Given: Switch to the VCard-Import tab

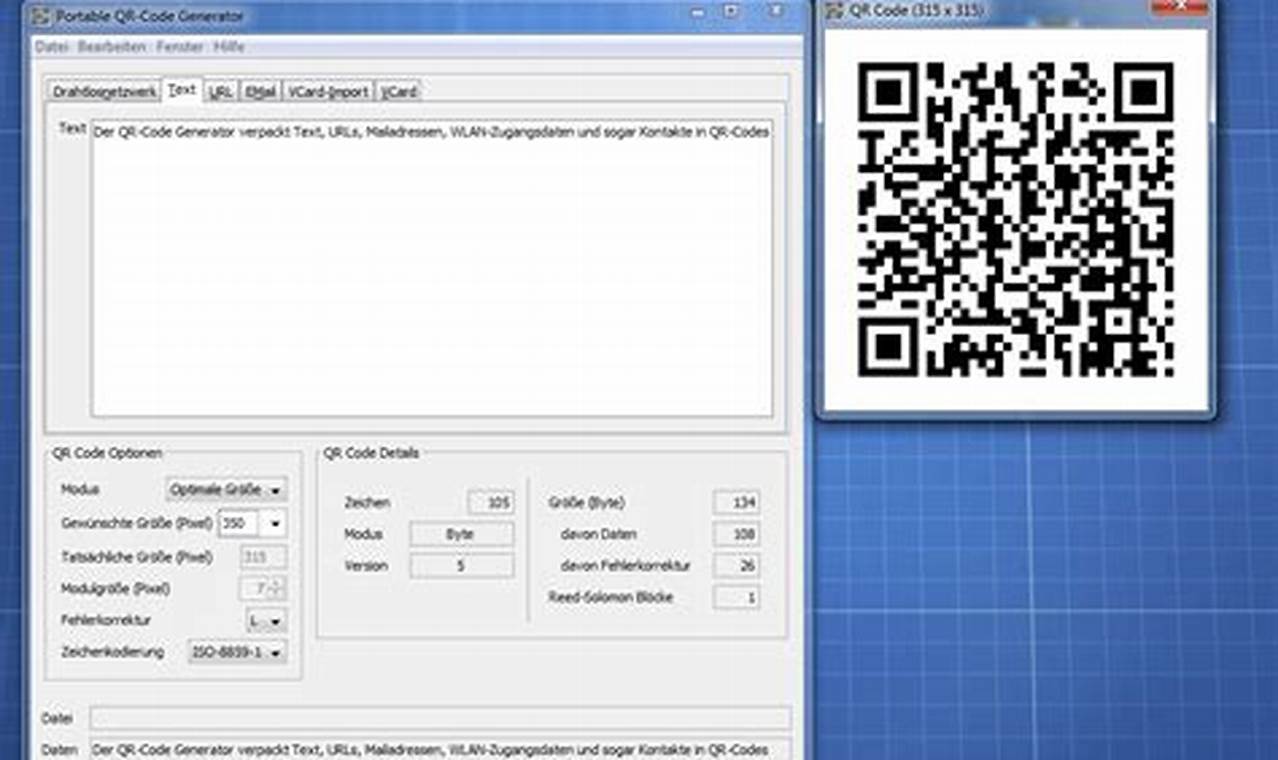Looking at the screenshot, I should (x=329, y=90).
